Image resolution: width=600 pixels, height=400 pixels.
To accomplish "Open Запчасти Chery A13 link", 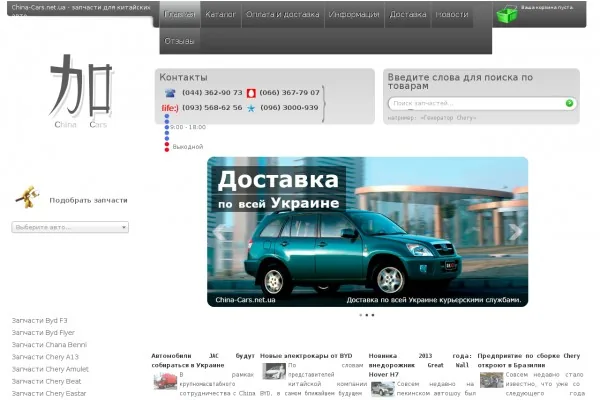I will [x=45, y=357].
